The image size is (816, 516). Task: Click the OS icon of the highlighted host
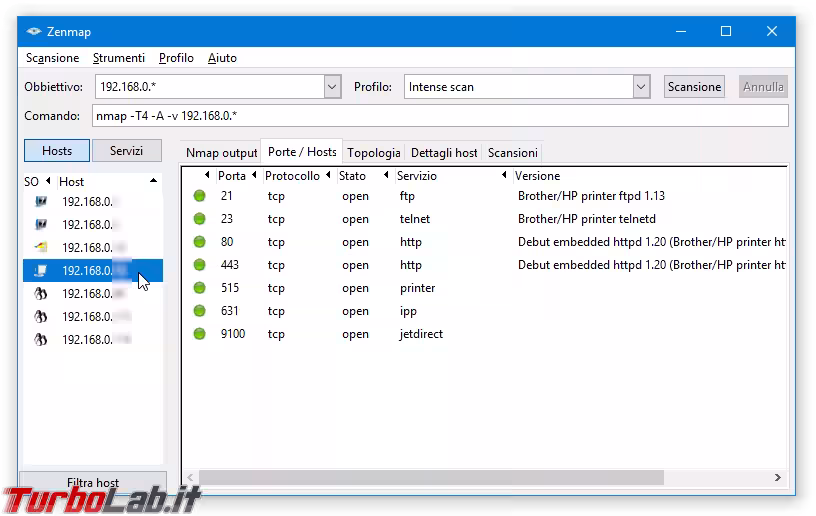point(41,270)
